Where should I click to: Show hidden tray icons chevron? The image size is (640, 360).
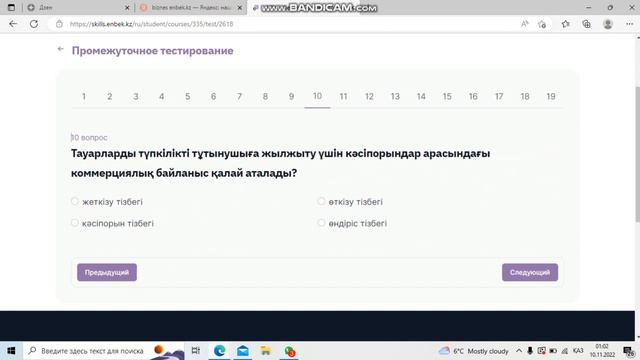(519, 351)
